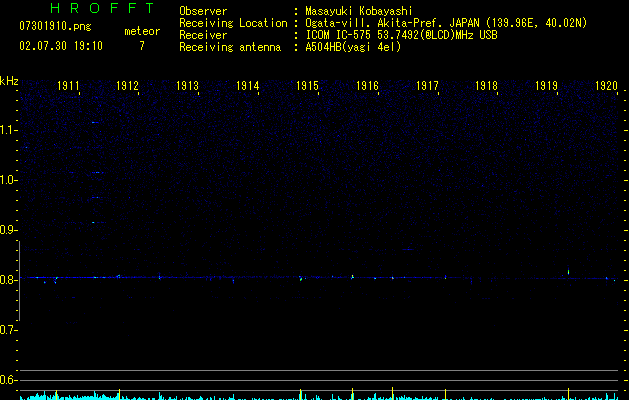
Task: Click the date stamp 02.07.30 19:10
Action: (x=61, y=46)
